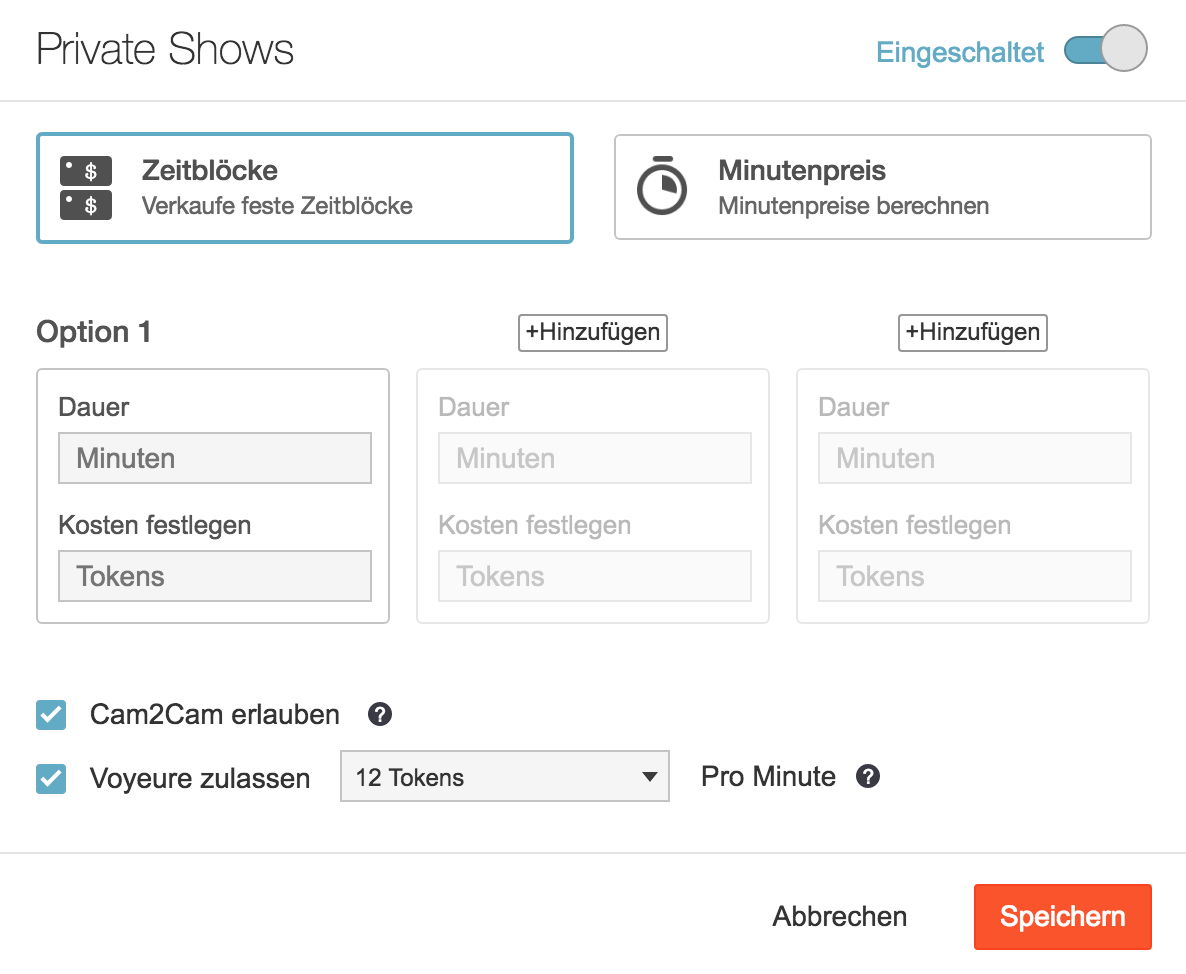Screen dimensions: 1186x974
Task: Click the Option 1 Minuten duration field
Action: pyautogui.click(x=215, y=459)
